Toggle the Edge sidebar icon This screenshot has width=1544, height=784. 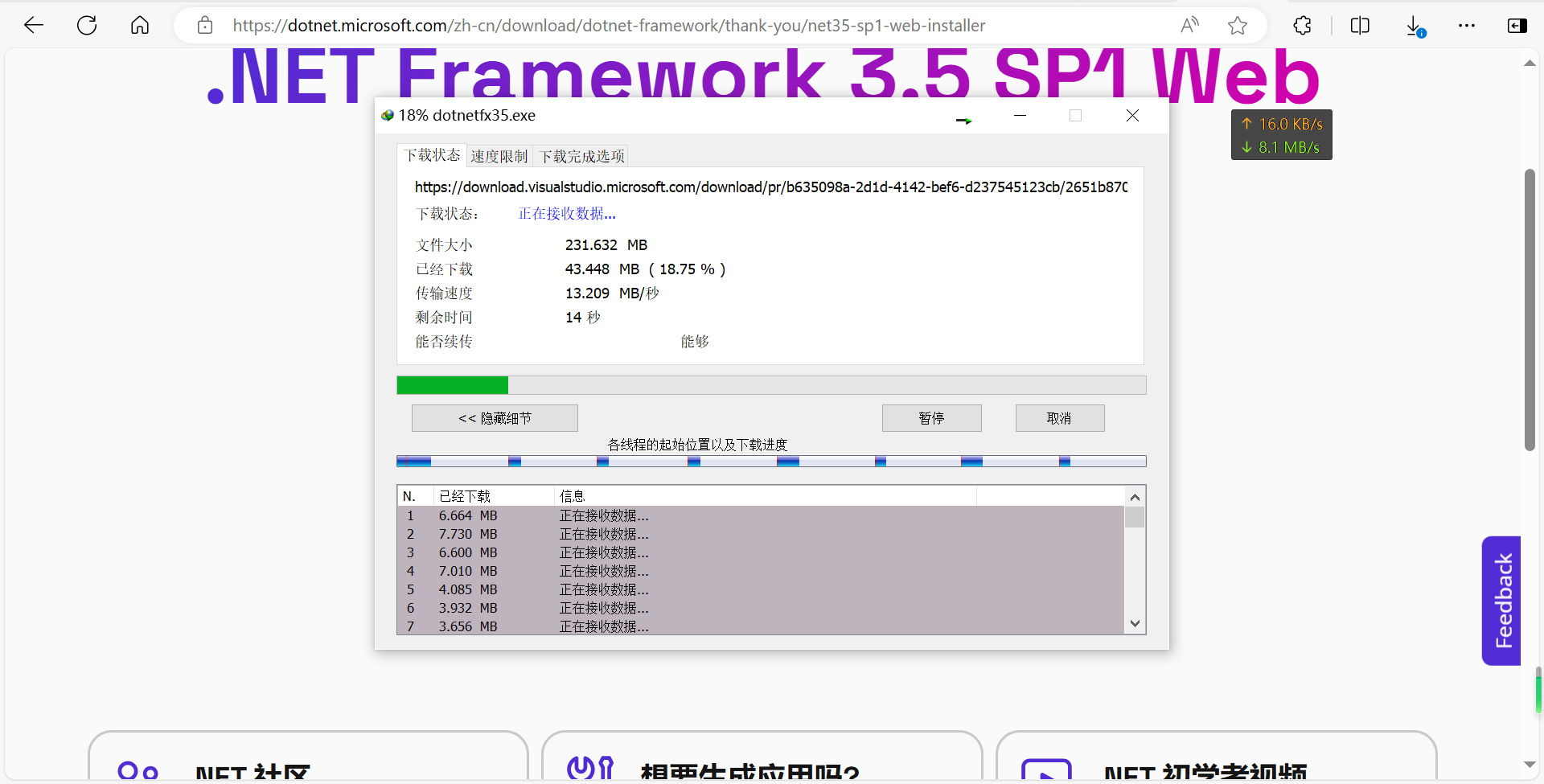point(1517,25)
